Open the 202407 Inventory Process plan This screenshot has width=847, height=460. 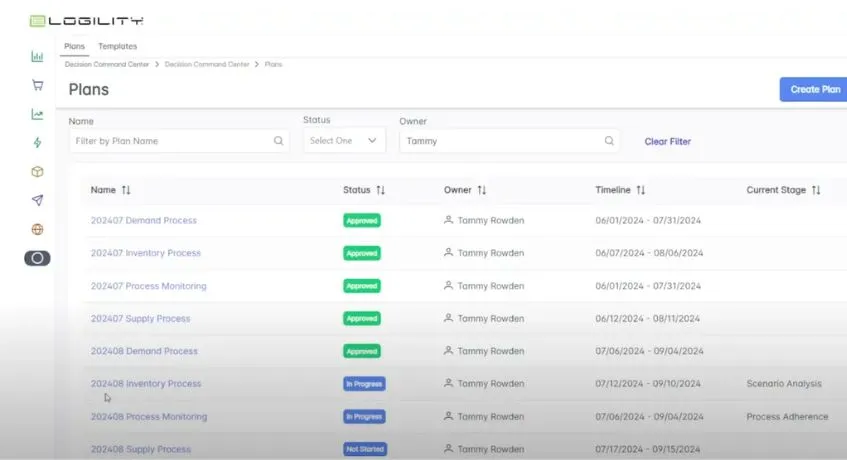145,253
